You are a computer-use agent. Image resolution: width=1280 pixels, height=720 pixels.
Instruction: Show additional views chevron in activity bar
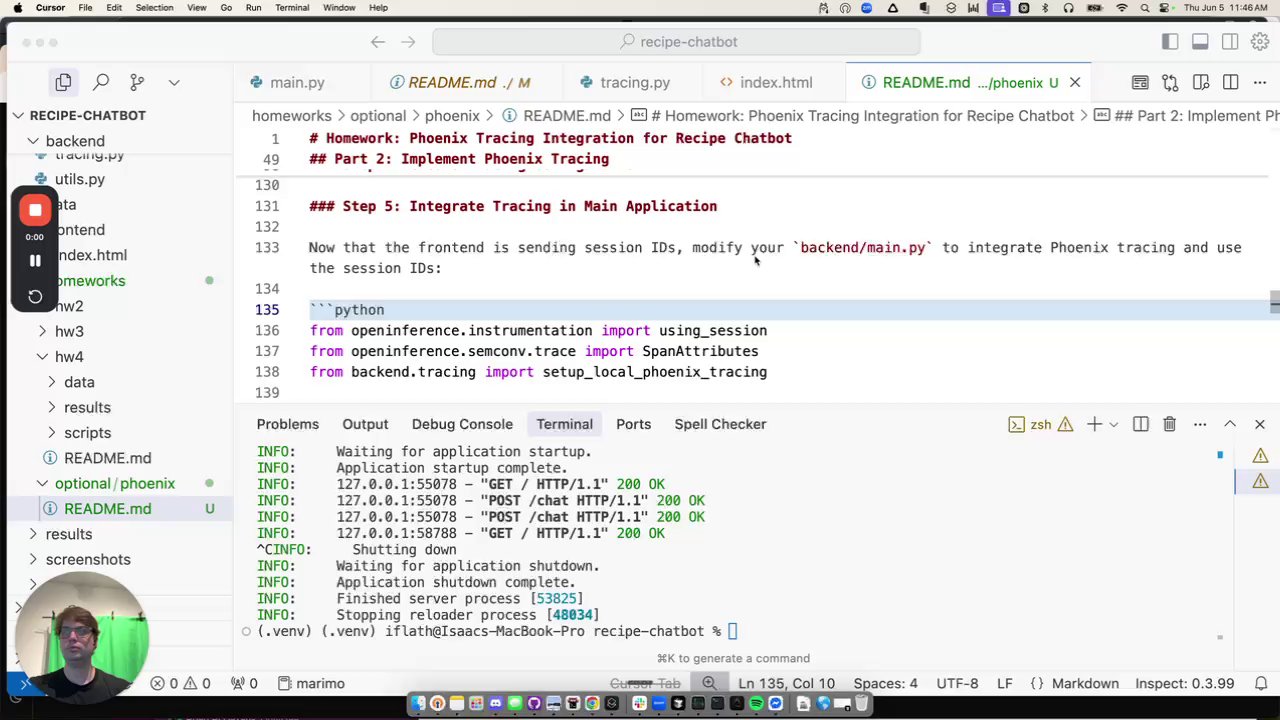(x=174, y=82)
